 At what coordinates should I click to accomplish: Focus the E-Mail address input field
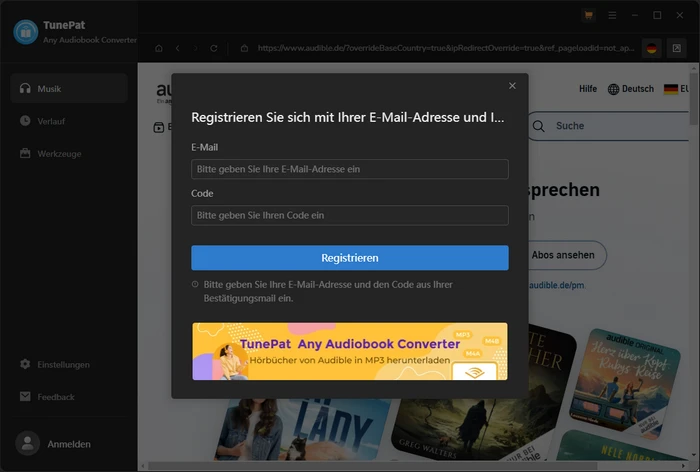pyautogui.click(x=350, y=169)
